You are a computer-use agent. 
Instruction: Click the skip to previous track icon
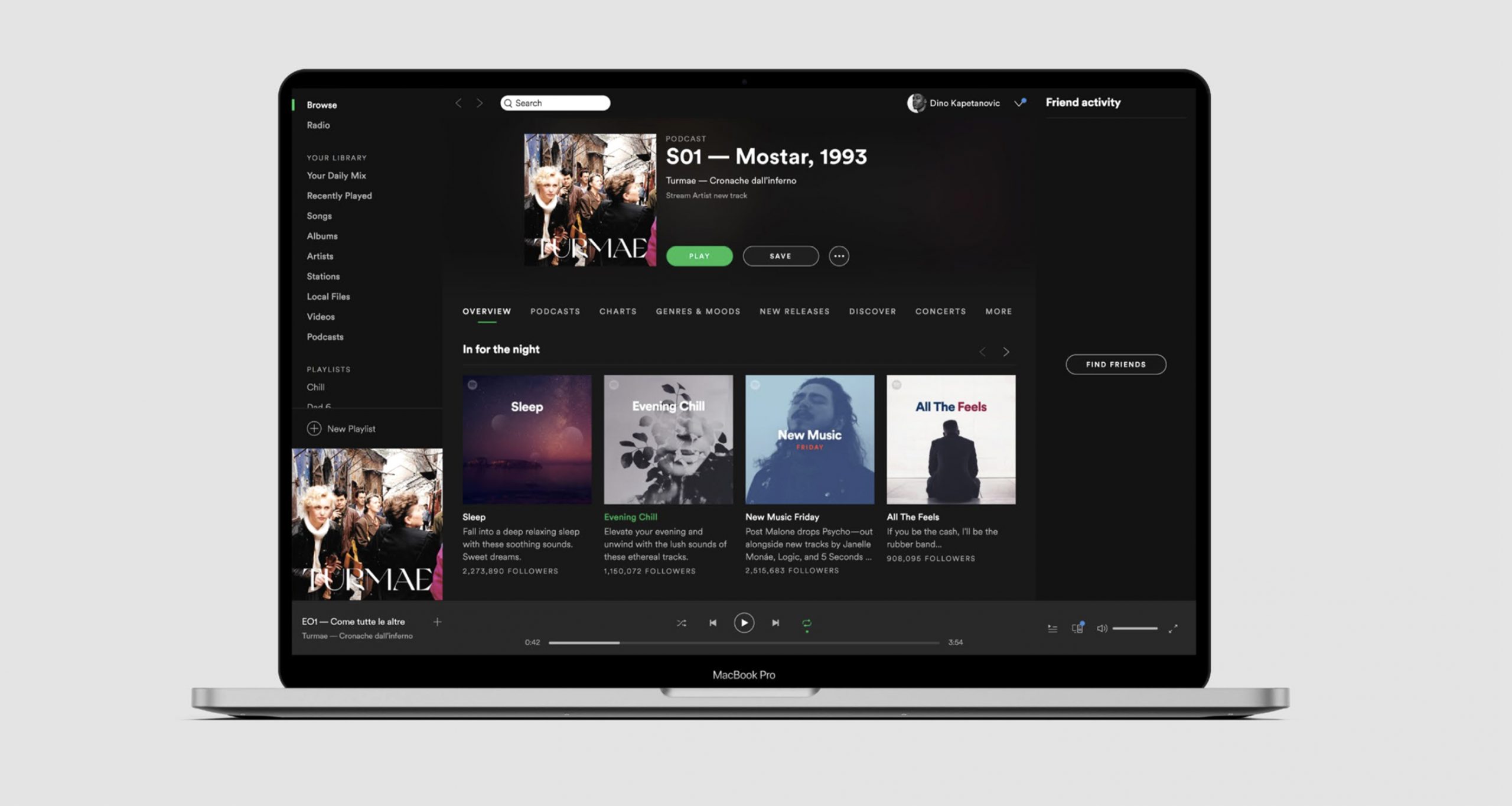[x=712, y=621]
